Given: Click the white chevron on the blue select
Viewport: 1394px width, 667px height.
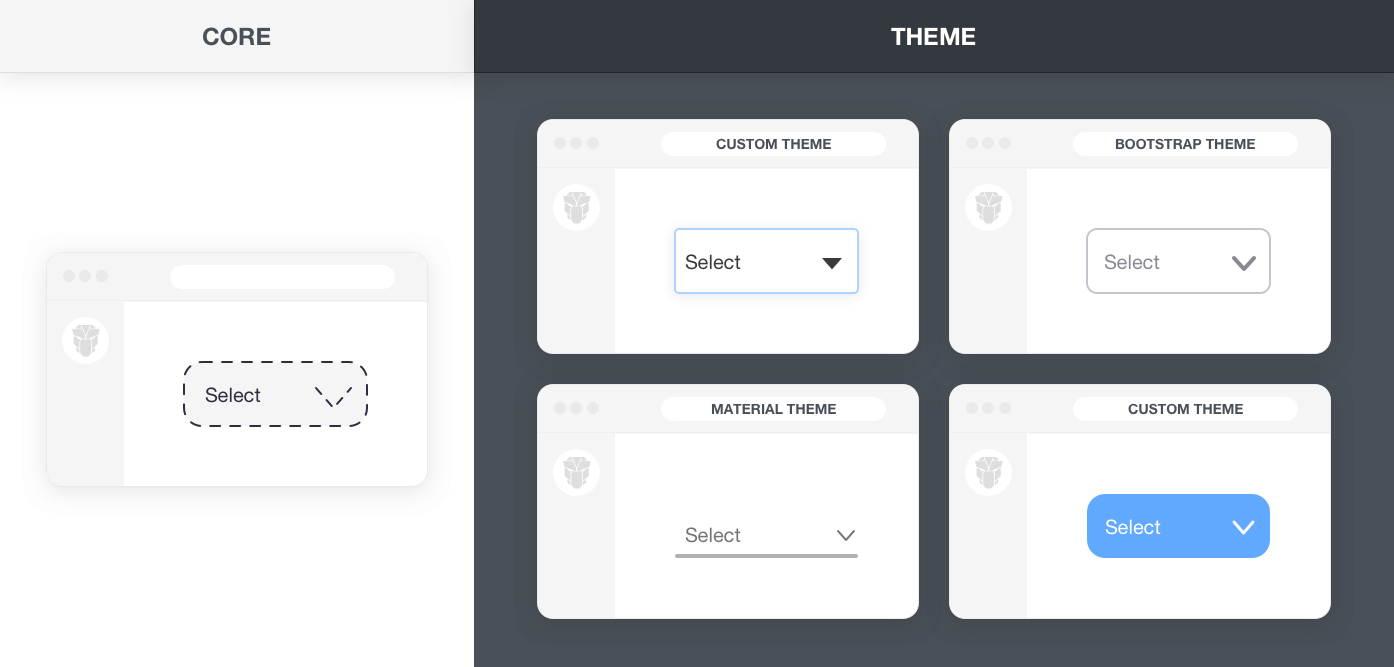Looking at the screenshot, I should pos(1243,527).
